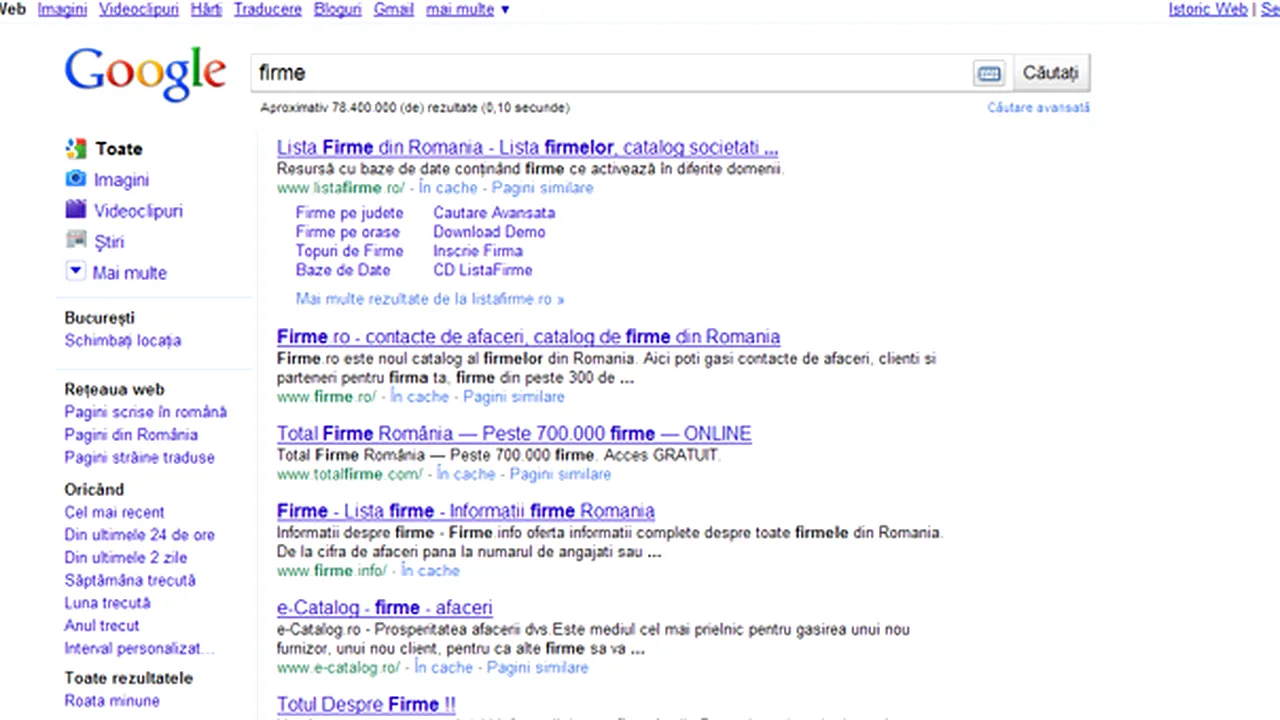The height and width of the screenshot is (720, 1280).
Task: Open Firme pe judete sitelink
Action: (x=349, y=213)
